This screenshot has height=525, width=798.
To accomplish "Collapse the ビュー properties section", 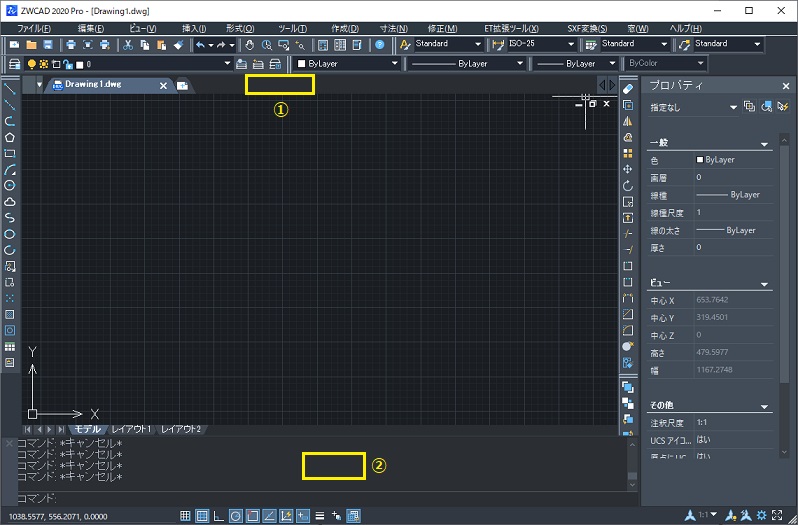I will point(764,284).
